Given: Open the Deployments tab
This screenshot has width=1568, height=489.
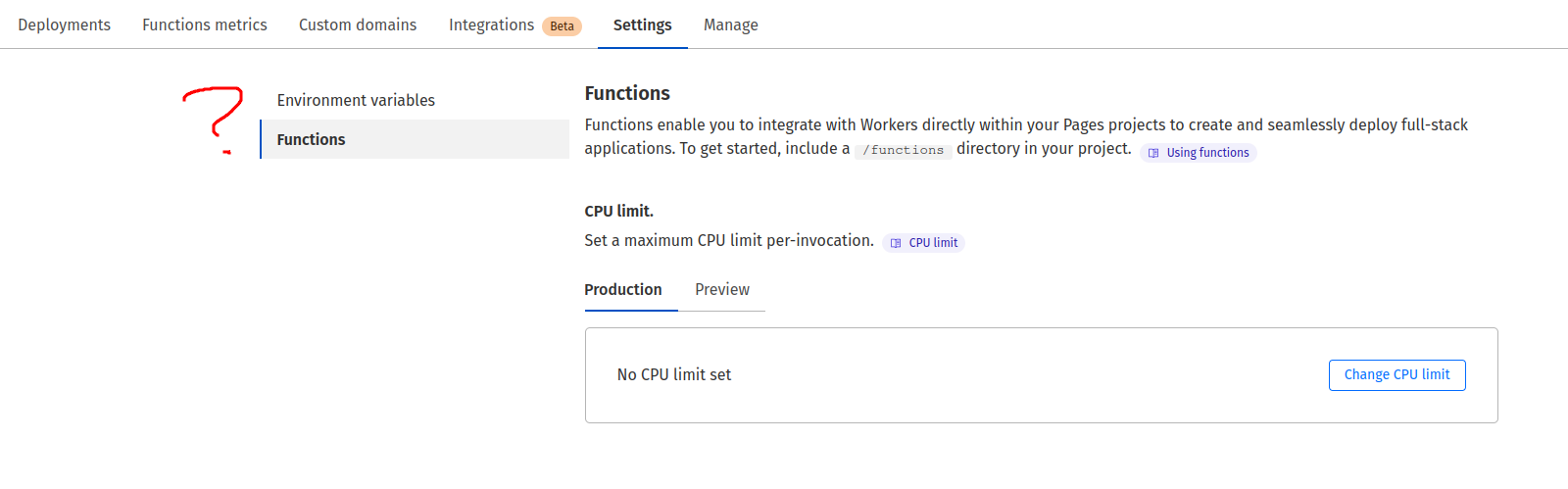Looking at the screenshot, I should (x=64, y=24).
